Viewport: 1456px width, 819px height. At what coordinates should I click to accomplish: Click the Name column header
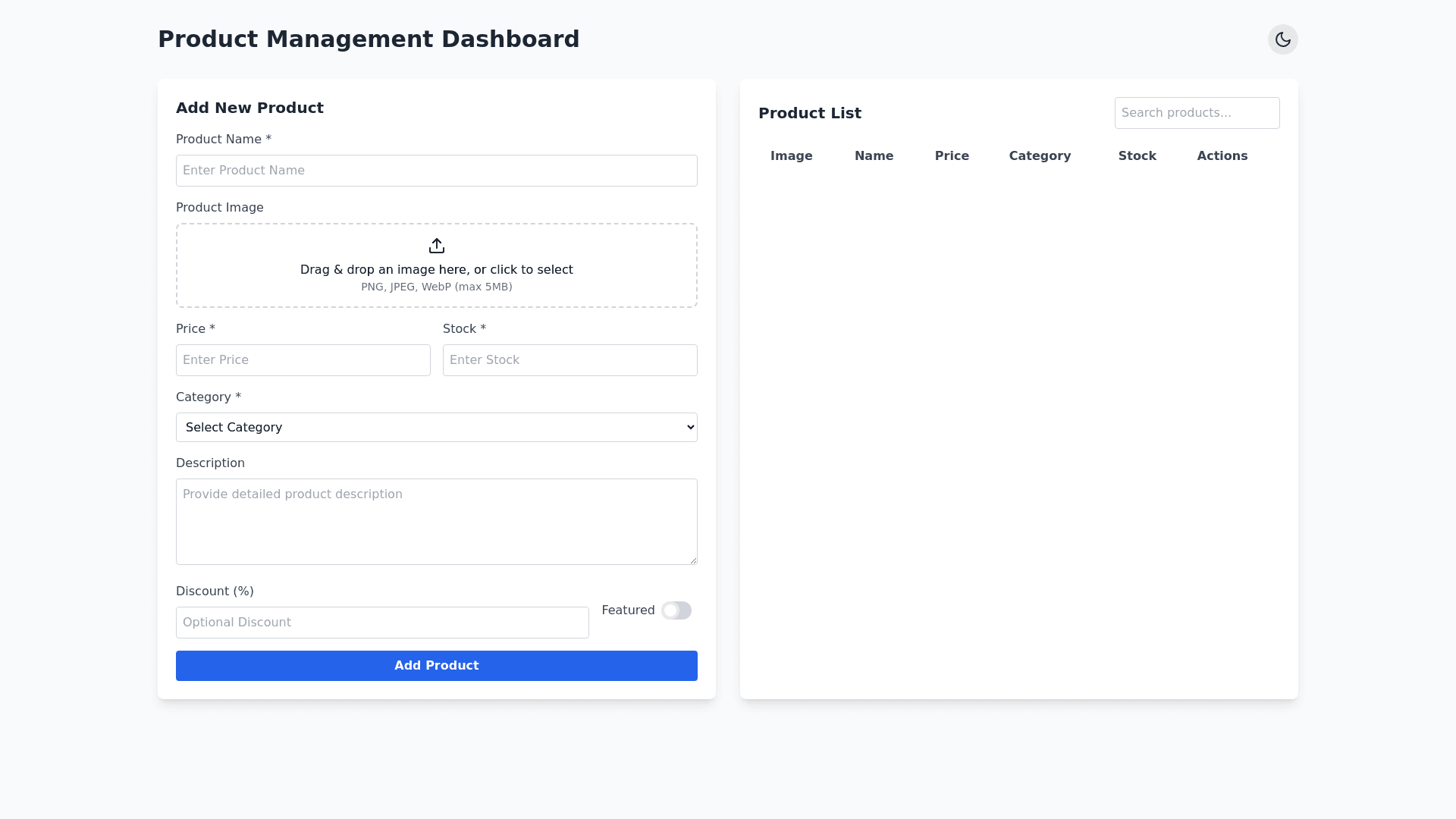pyautogui.click(x=874, y=156)
